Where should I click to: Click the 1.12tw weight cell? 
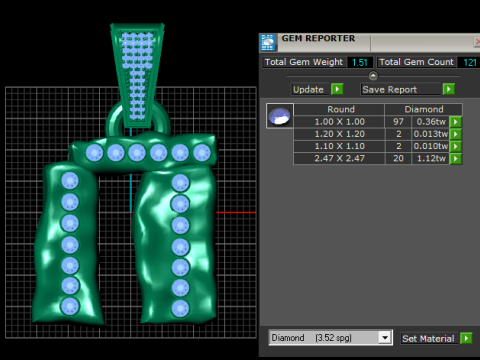431,159
